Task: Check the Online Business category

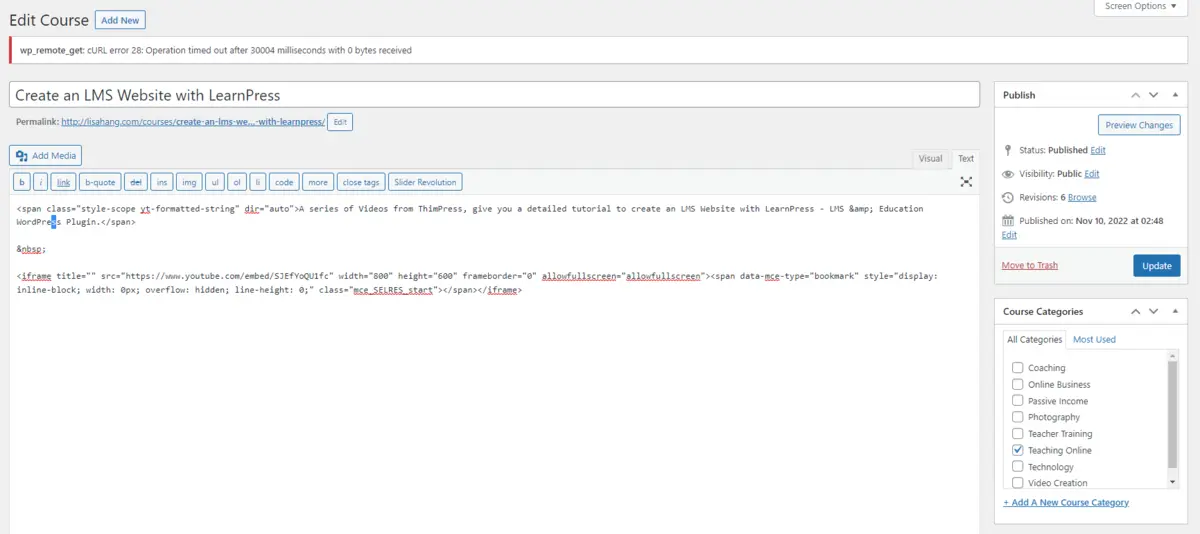Action: (x=1018, y=384)
